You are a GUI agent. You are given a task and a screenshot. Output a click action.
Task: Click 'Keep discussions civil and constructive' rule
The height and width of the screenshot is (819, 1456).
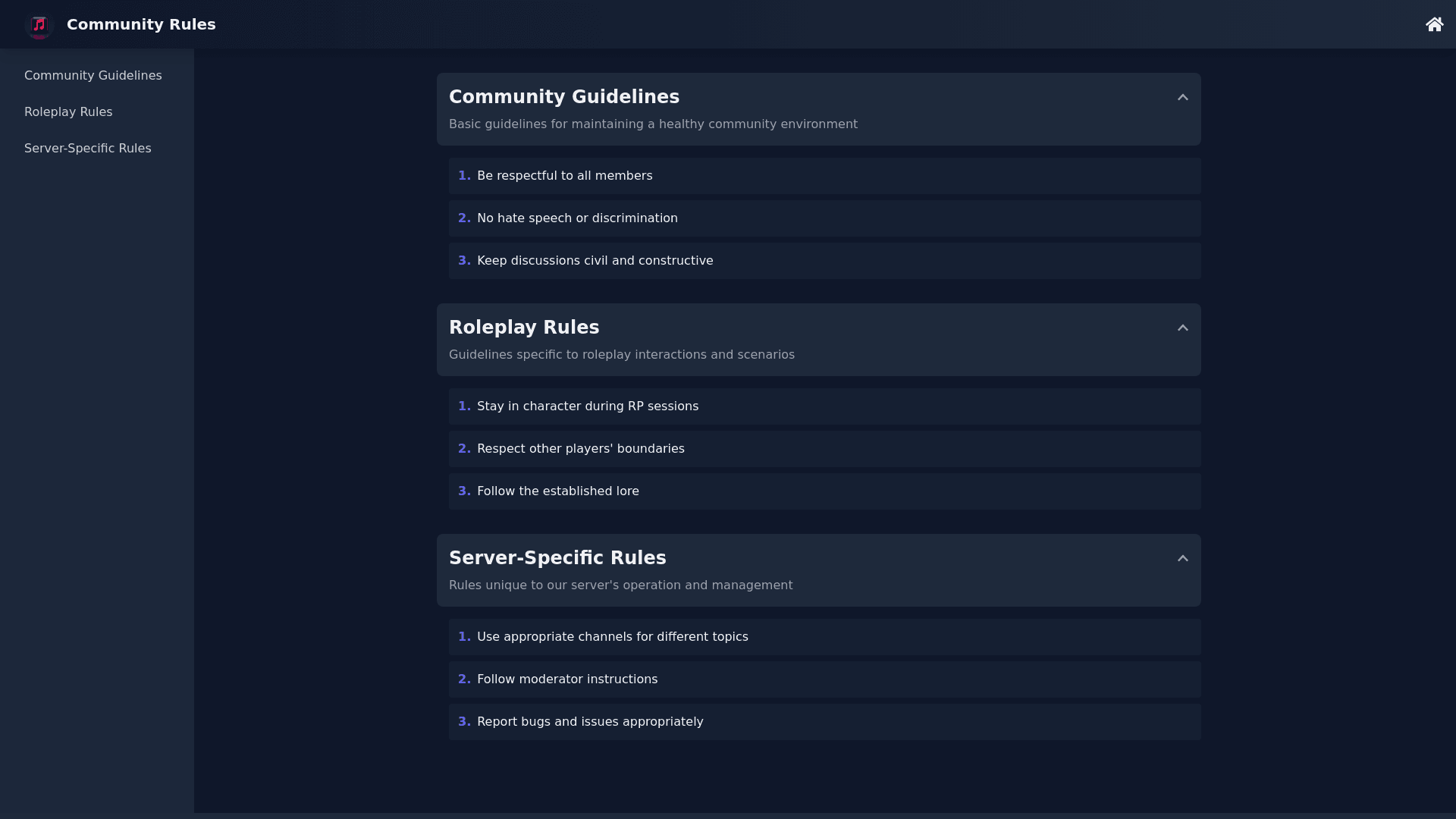coord(595,261)
